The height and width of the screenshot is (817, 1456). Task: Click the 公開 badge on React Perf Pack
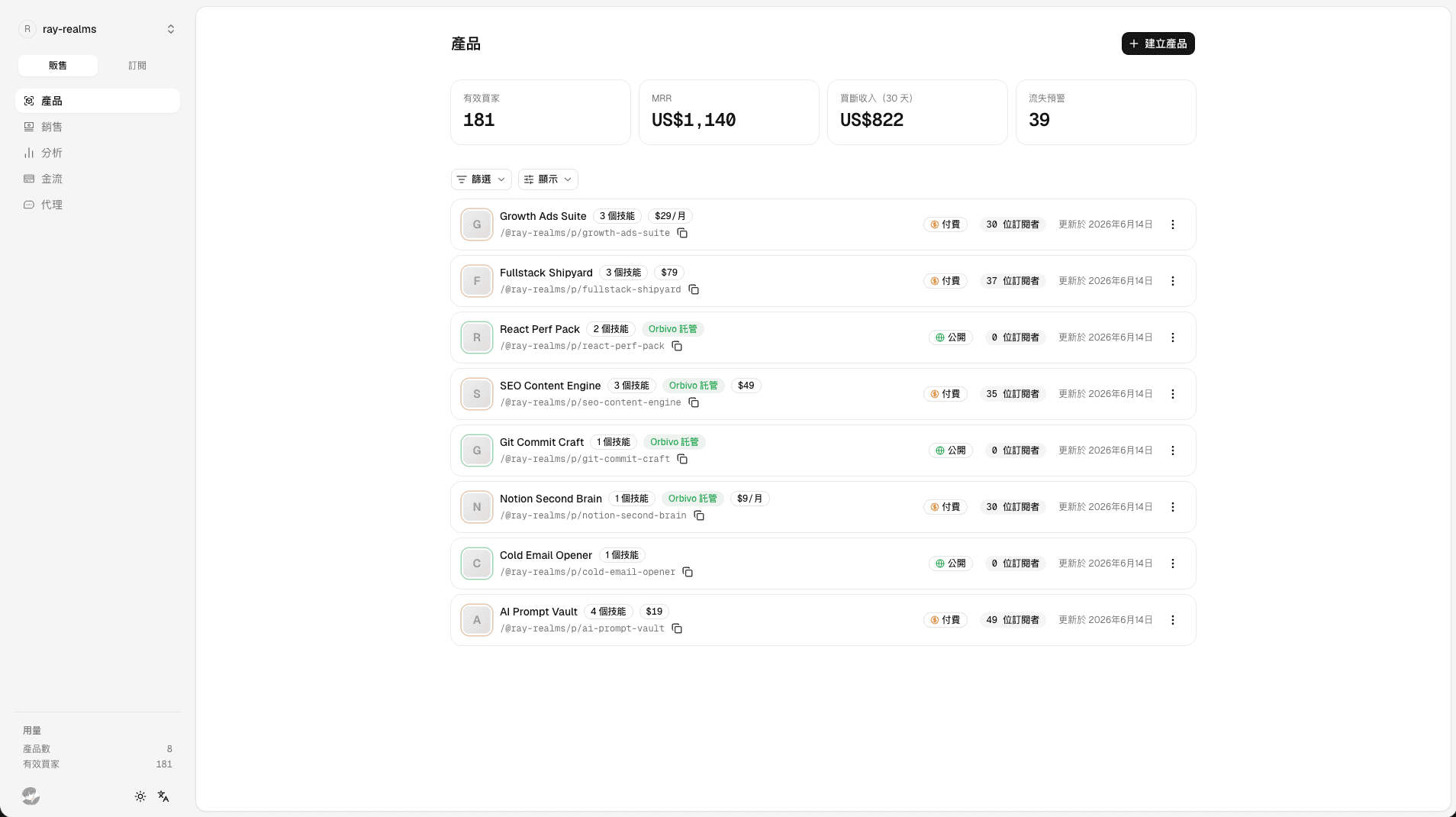(951, 337)
